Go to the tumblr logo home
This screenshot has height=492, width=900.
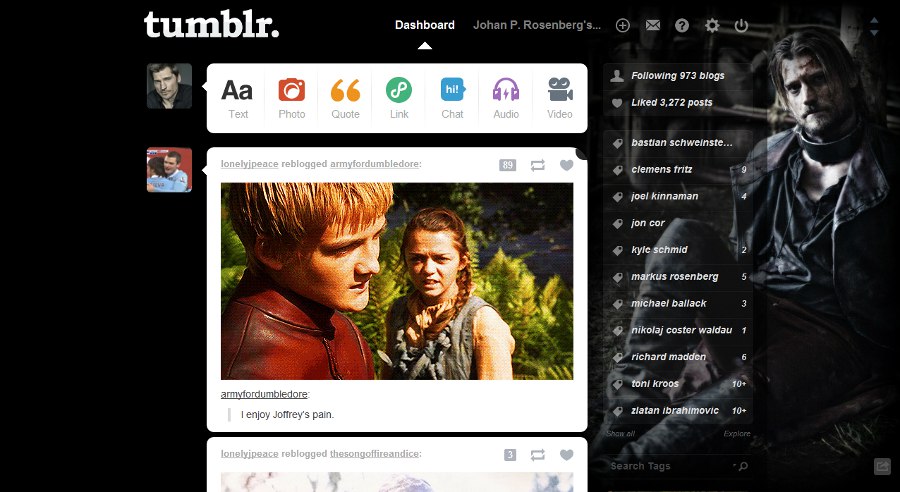tap(211, 24)
